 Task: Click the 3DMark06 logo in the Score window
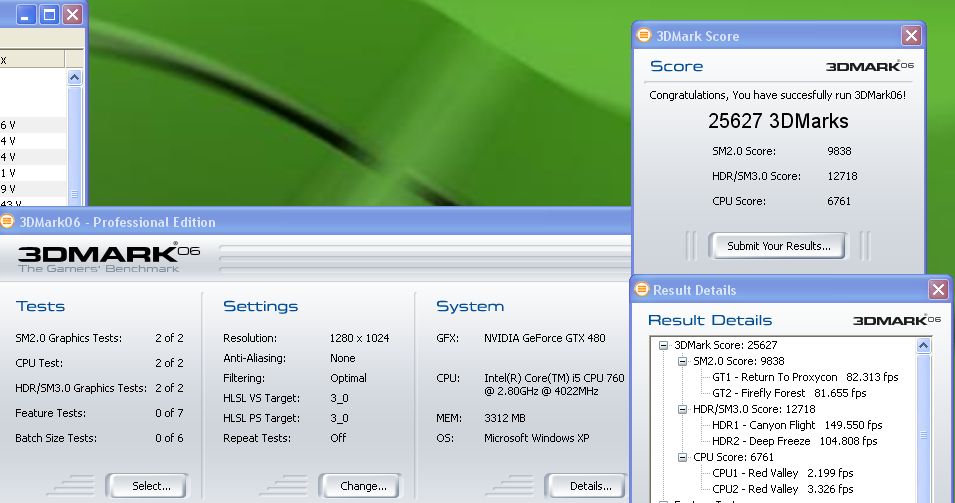(869, 66)
